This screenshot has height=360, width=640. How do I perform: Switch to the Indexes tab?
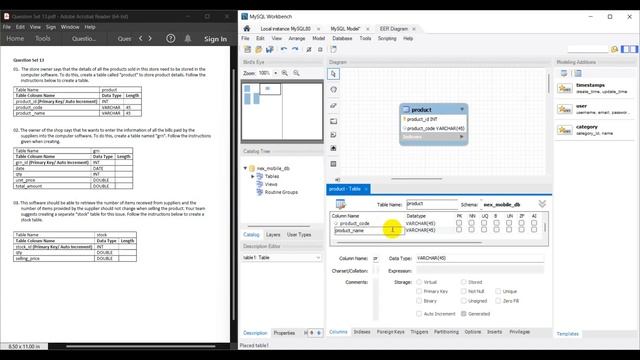point(362,332)
